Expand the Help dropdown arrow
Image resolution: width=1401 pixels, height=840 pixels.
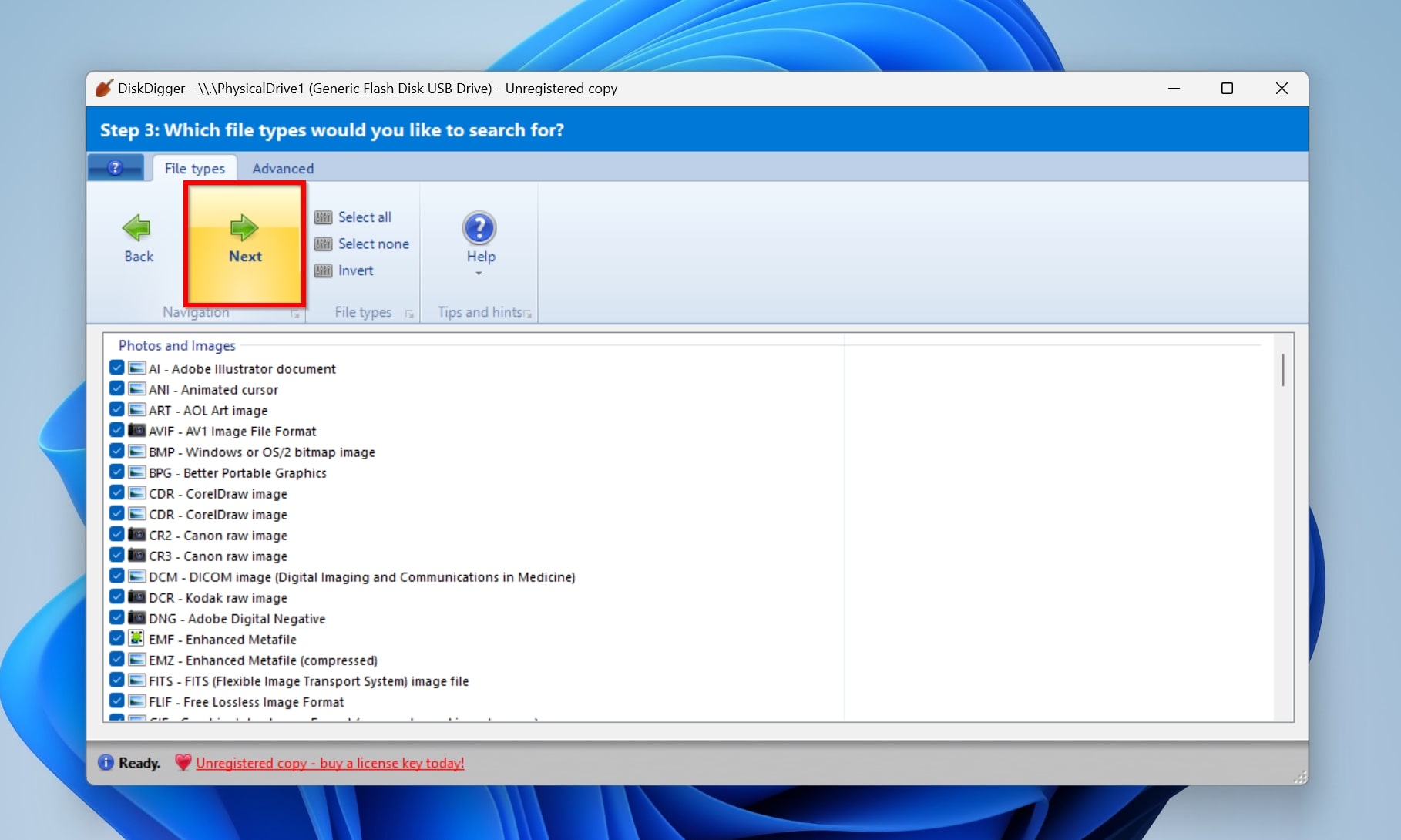coord(479,274)
